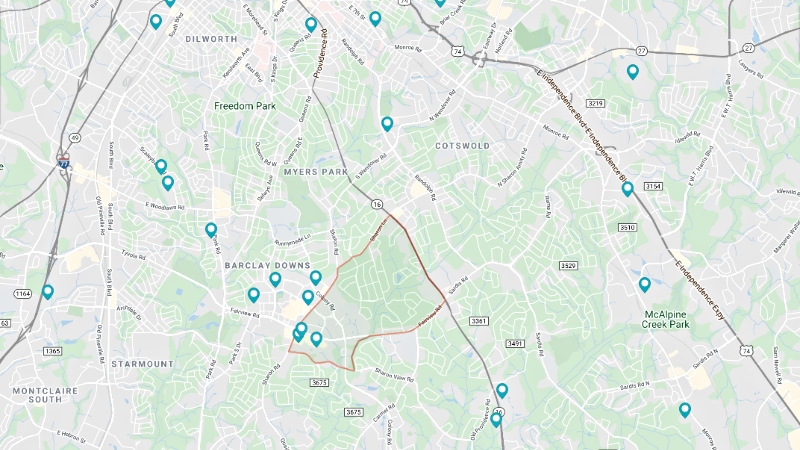The height and width of the screenshot is (450, 800).
Task: Click the lower pin above E Woodlawn Rd
Action: [168, 183]
